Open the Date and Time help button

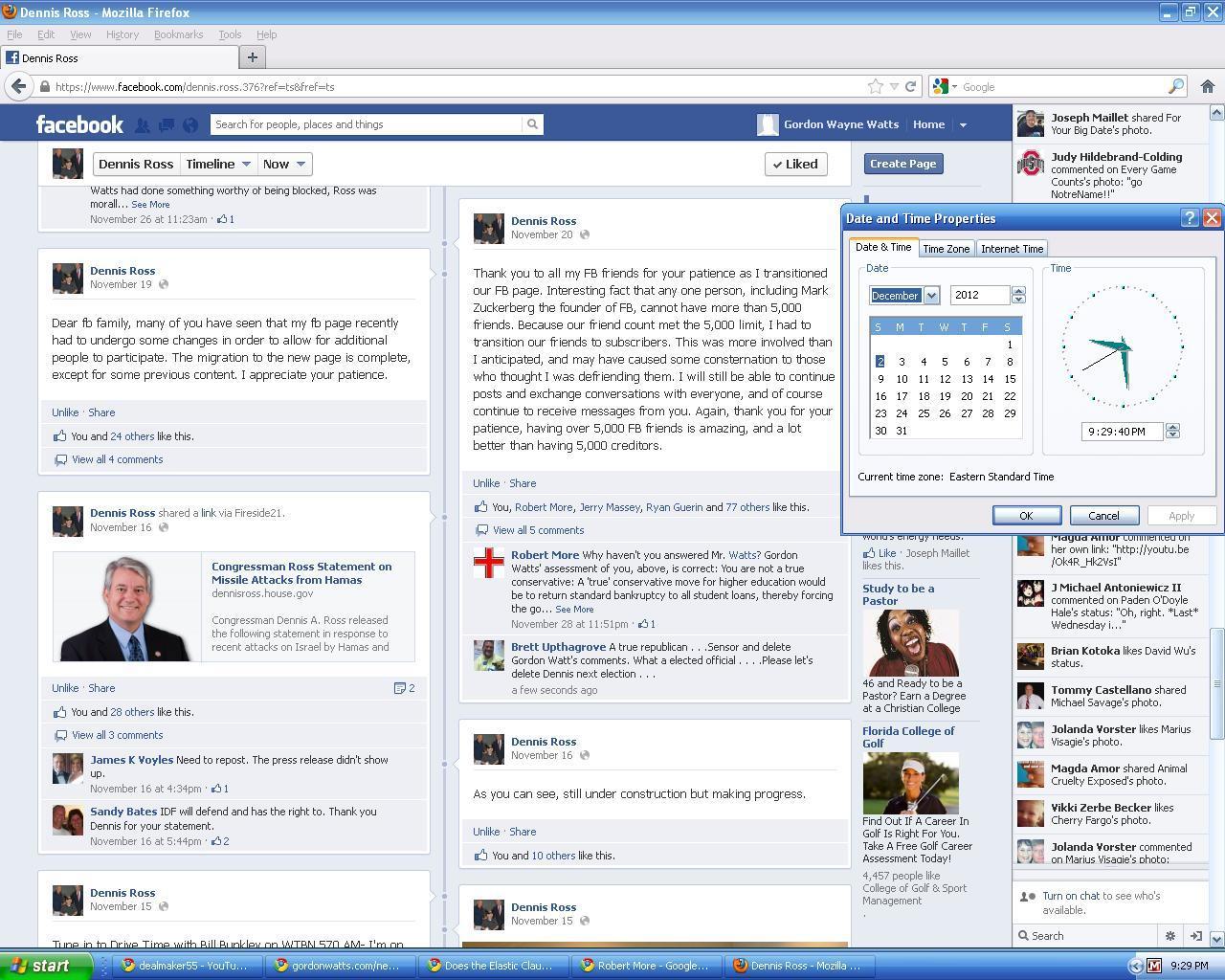point(1190,218)
